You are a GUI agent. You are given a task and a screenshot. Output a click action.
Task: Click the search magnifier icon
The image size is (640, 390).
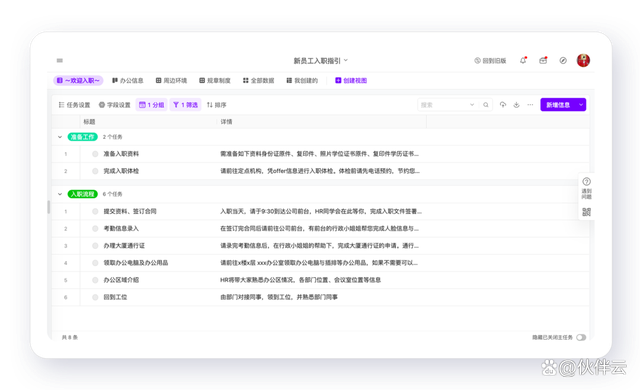coord(486,105)
